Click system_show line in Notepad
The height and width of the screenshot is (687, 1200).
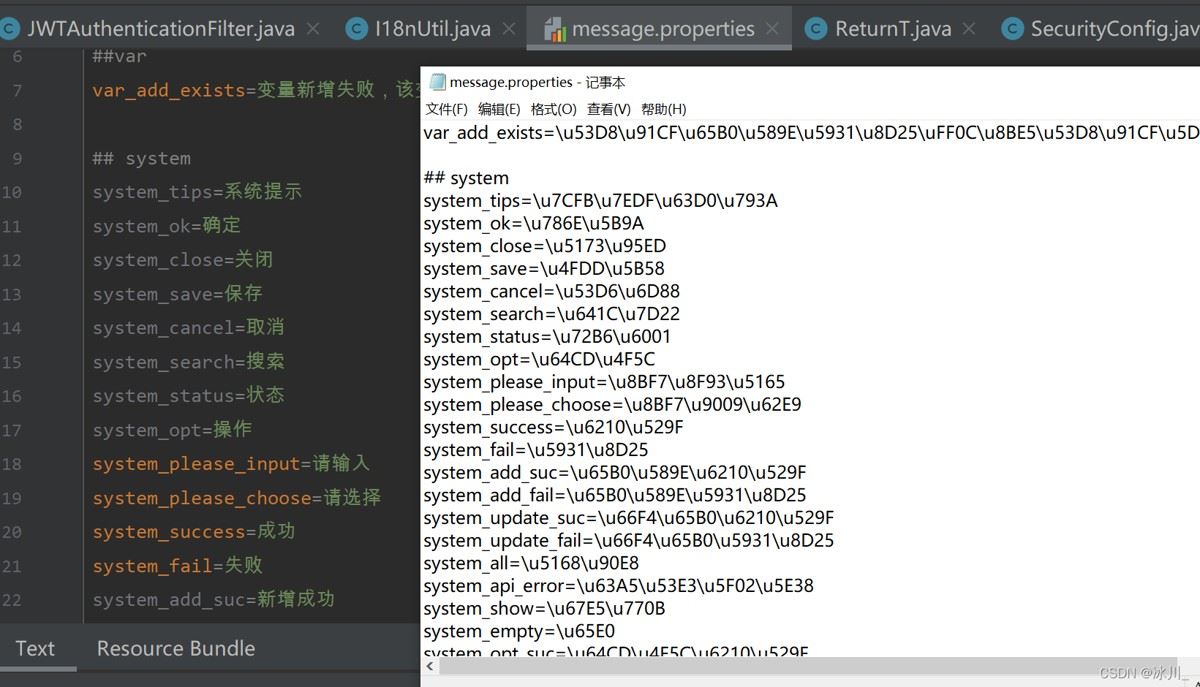pyautogui.click(x=544, y=609)
